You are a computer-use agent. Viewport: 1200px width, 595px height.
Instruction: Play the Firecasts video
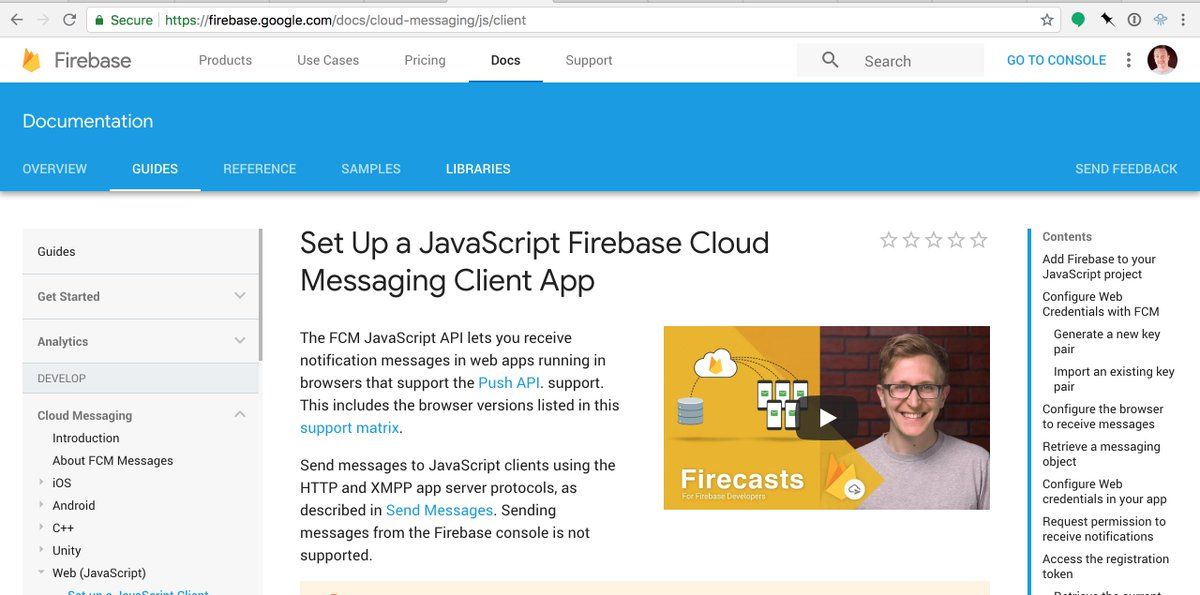point(827,418)
